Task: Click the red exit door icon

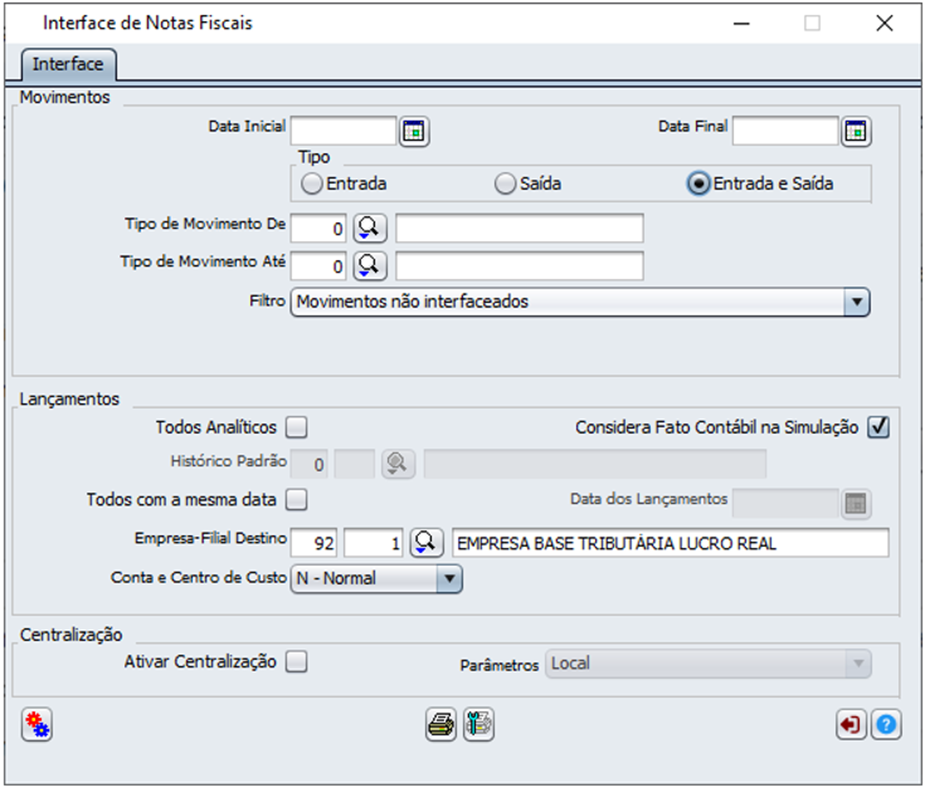Action: pyautogui.click(x=851, y=724)
